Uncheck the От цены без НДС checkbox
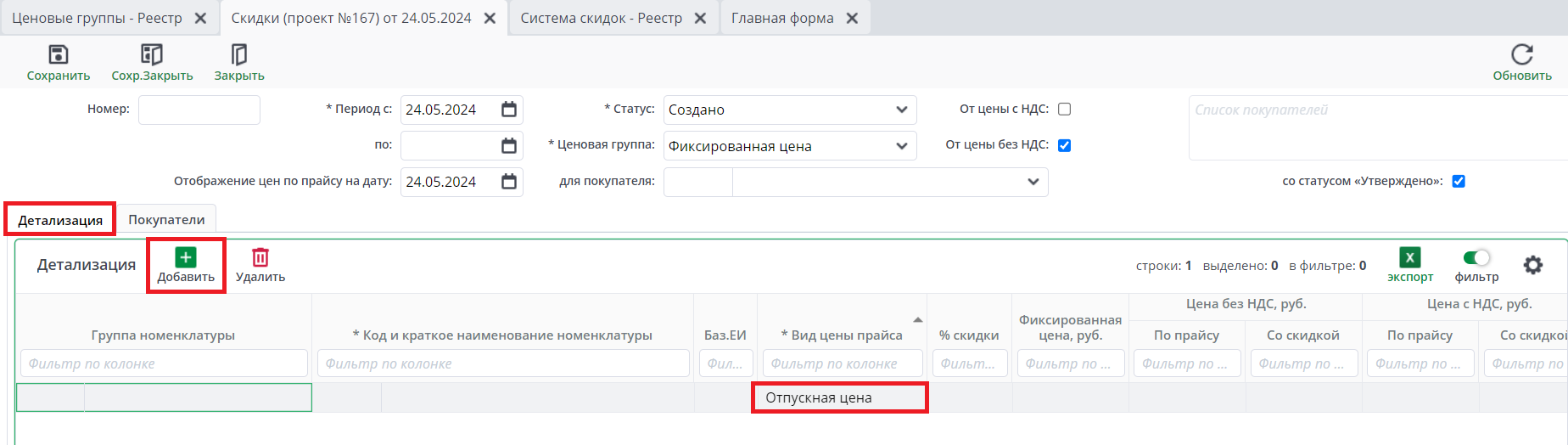 point(1065,145)
